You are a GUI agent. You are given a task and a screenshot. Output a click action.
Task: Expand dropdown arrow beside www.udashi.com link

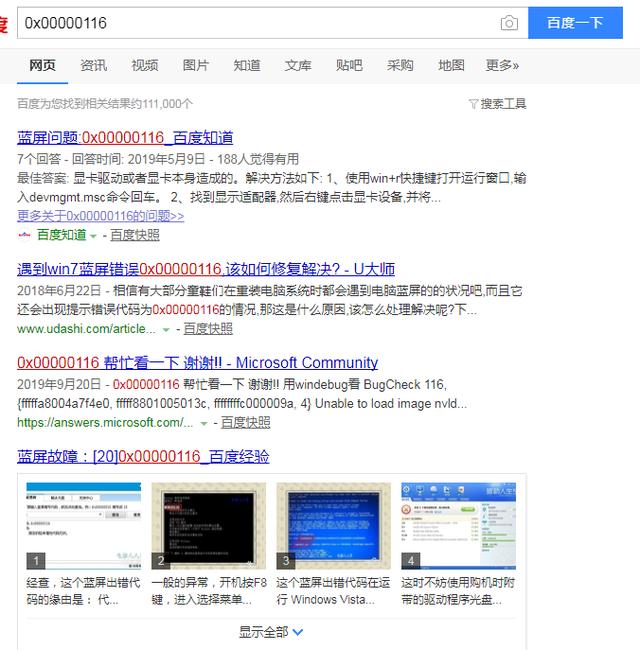166,329
